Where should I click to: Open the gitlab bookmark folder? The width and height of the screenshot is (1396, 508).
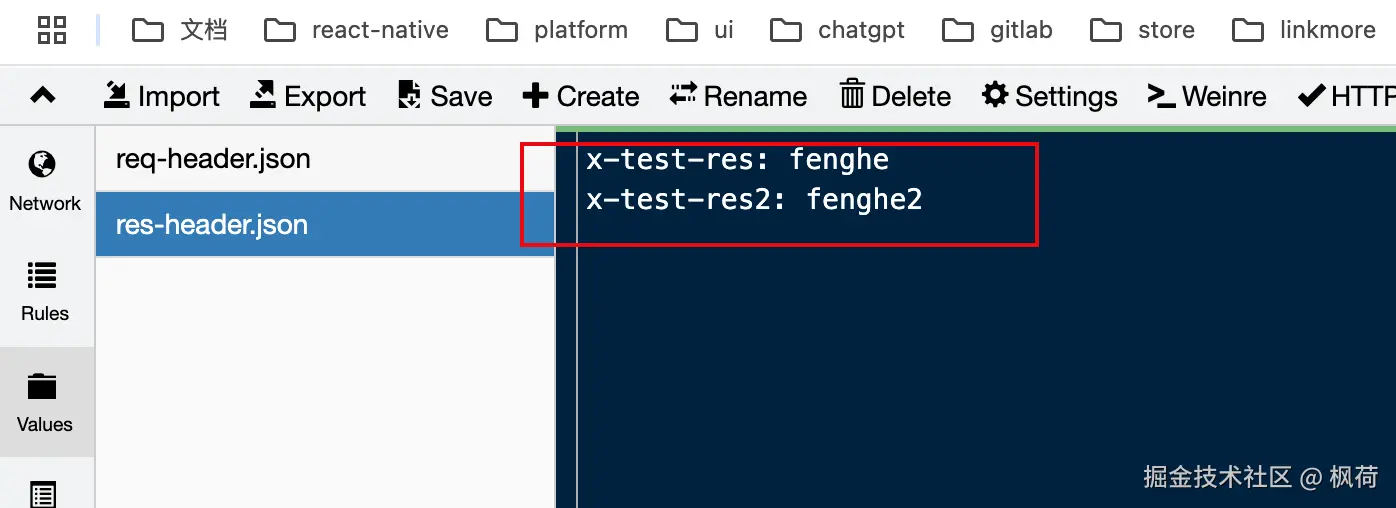(998, 30)
